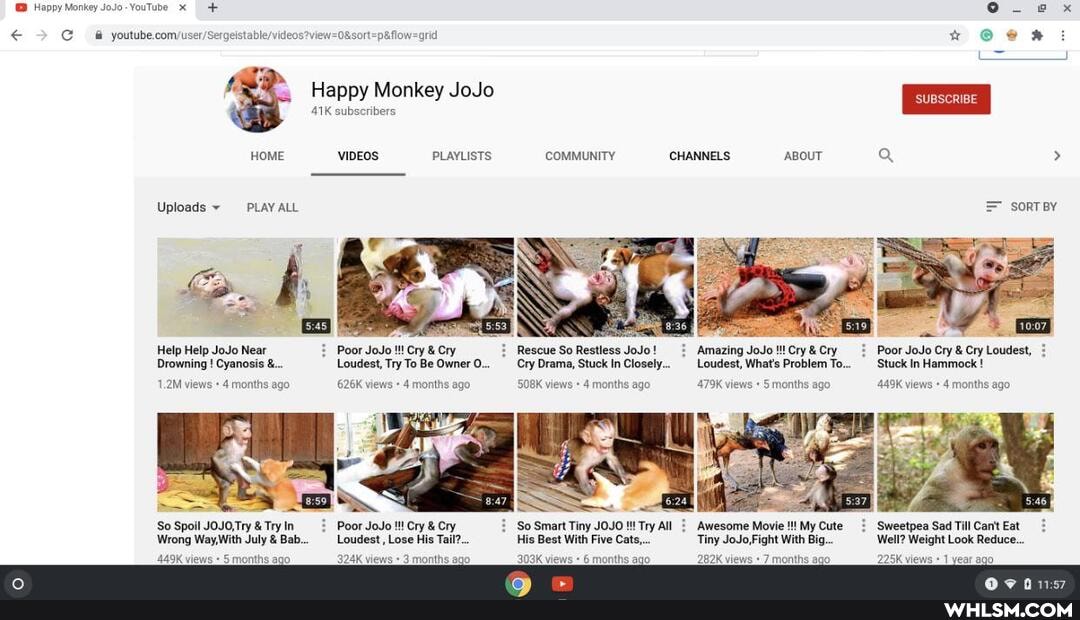Open options for Try To Be Owner video
1080x620 pixels.
click(503, 351)
